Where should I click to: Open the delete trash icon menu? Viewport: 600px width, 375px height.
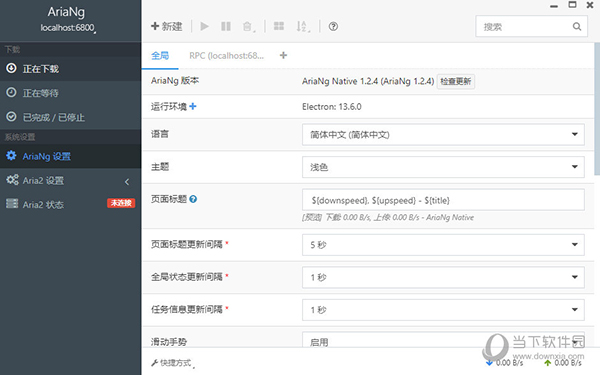pyautogui.click(x=249, y=26)
